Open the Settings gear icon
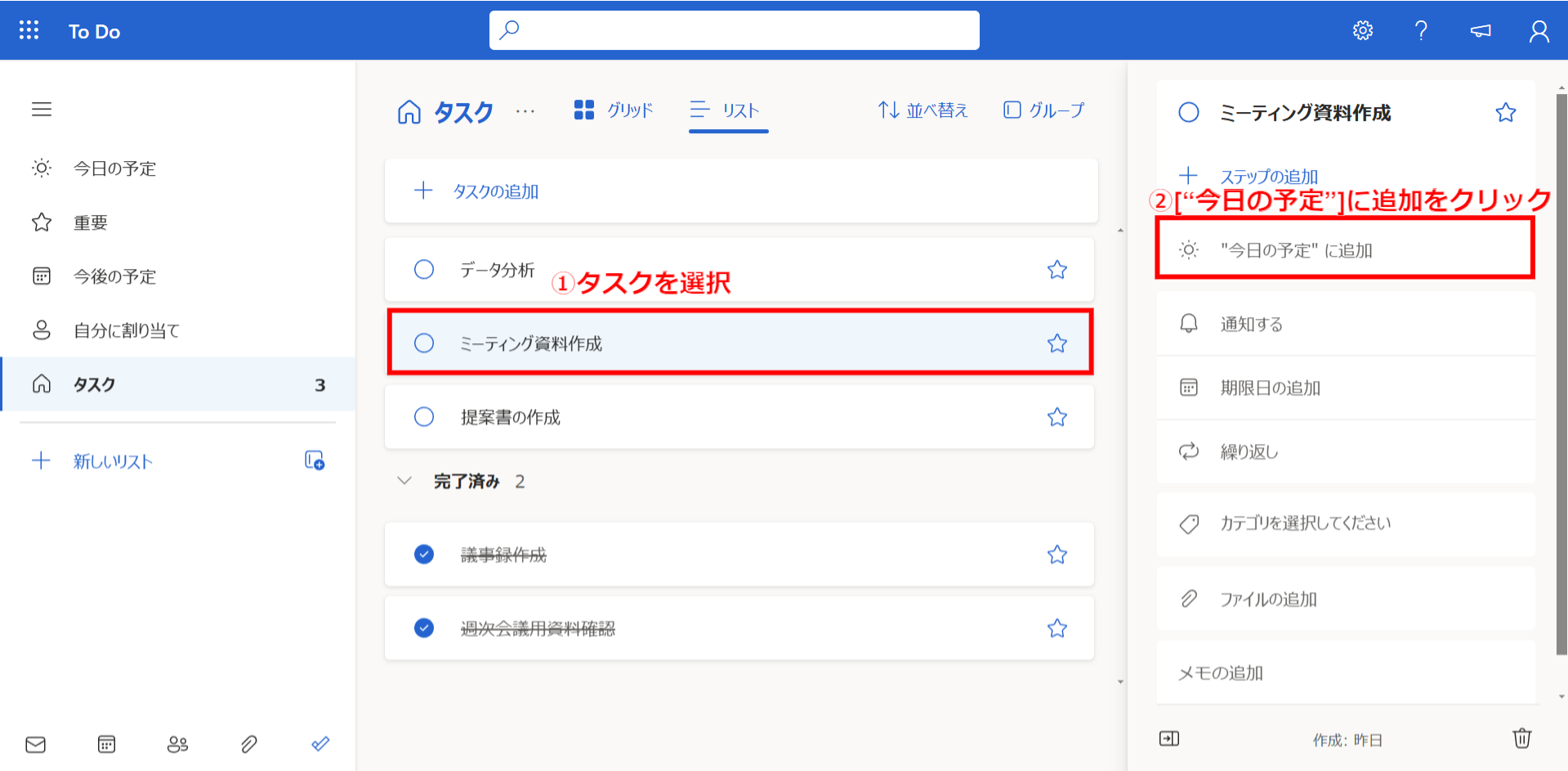The width and height of the screenshot is (1568, 771). [1362, 30]
